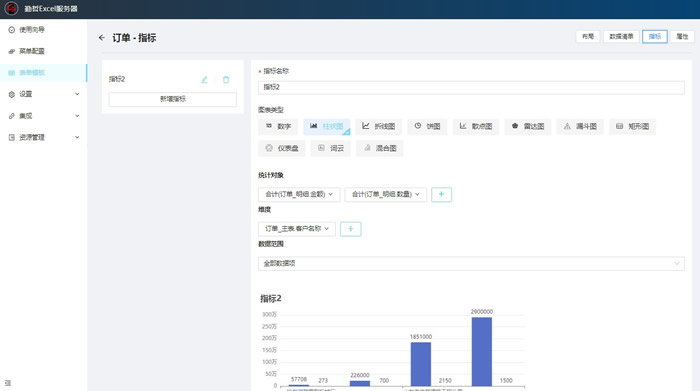Expand the 设置 sidebar menu
This screenshot has width=700, height=391.
(43, 94)
